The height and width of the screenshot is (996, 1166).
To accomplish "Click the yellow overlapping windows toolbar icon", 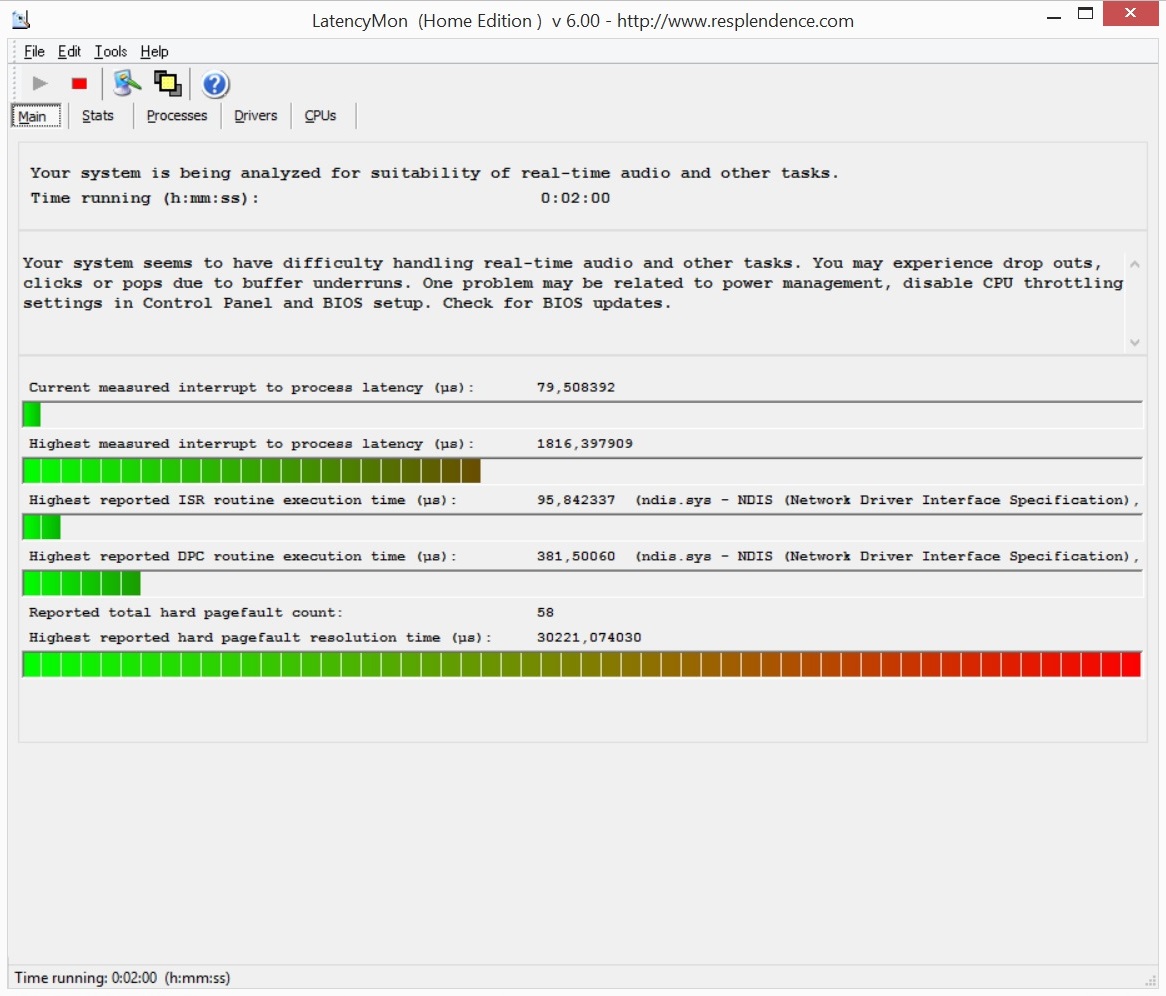I will (x=167, y=83).
